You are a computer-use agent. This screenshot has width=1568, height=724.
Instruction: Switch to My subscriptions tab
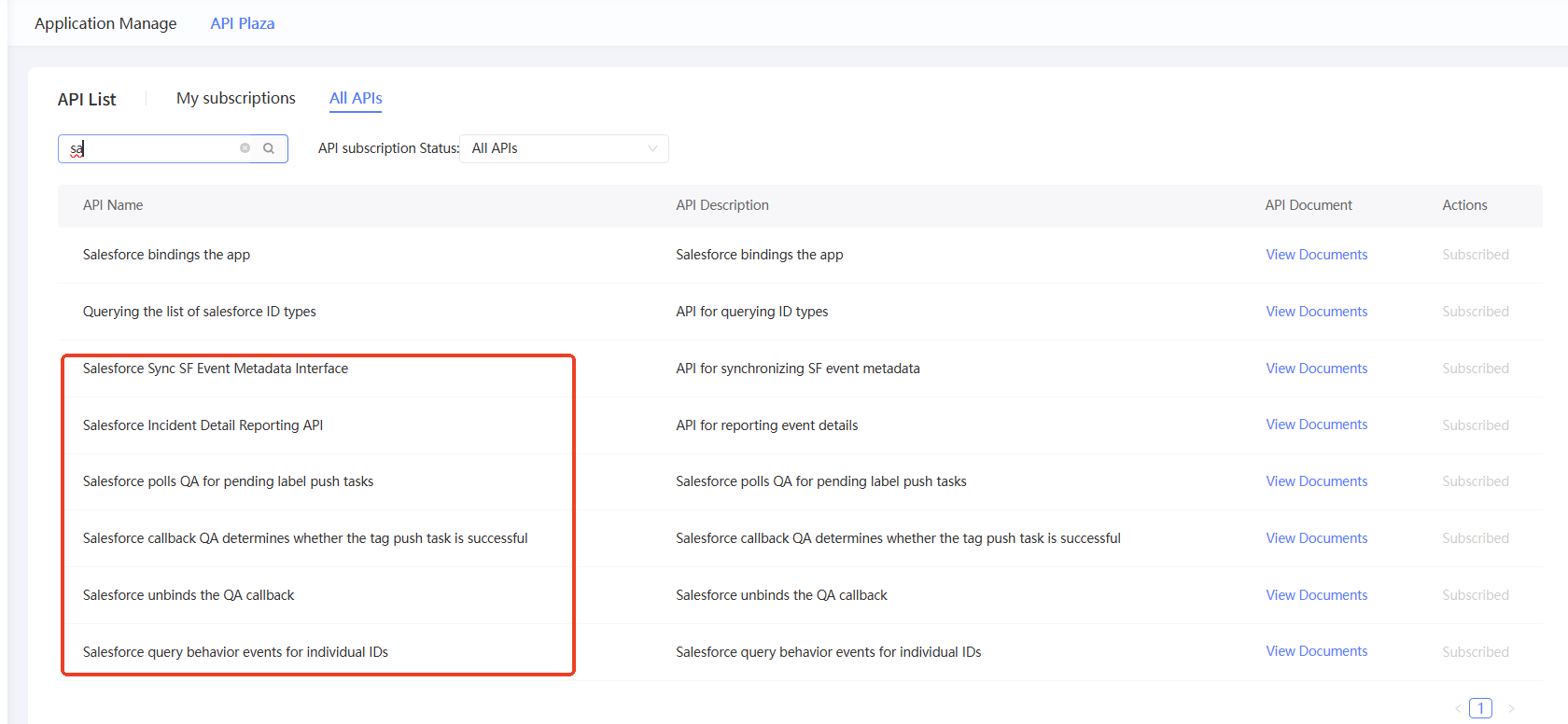(236, 98)
